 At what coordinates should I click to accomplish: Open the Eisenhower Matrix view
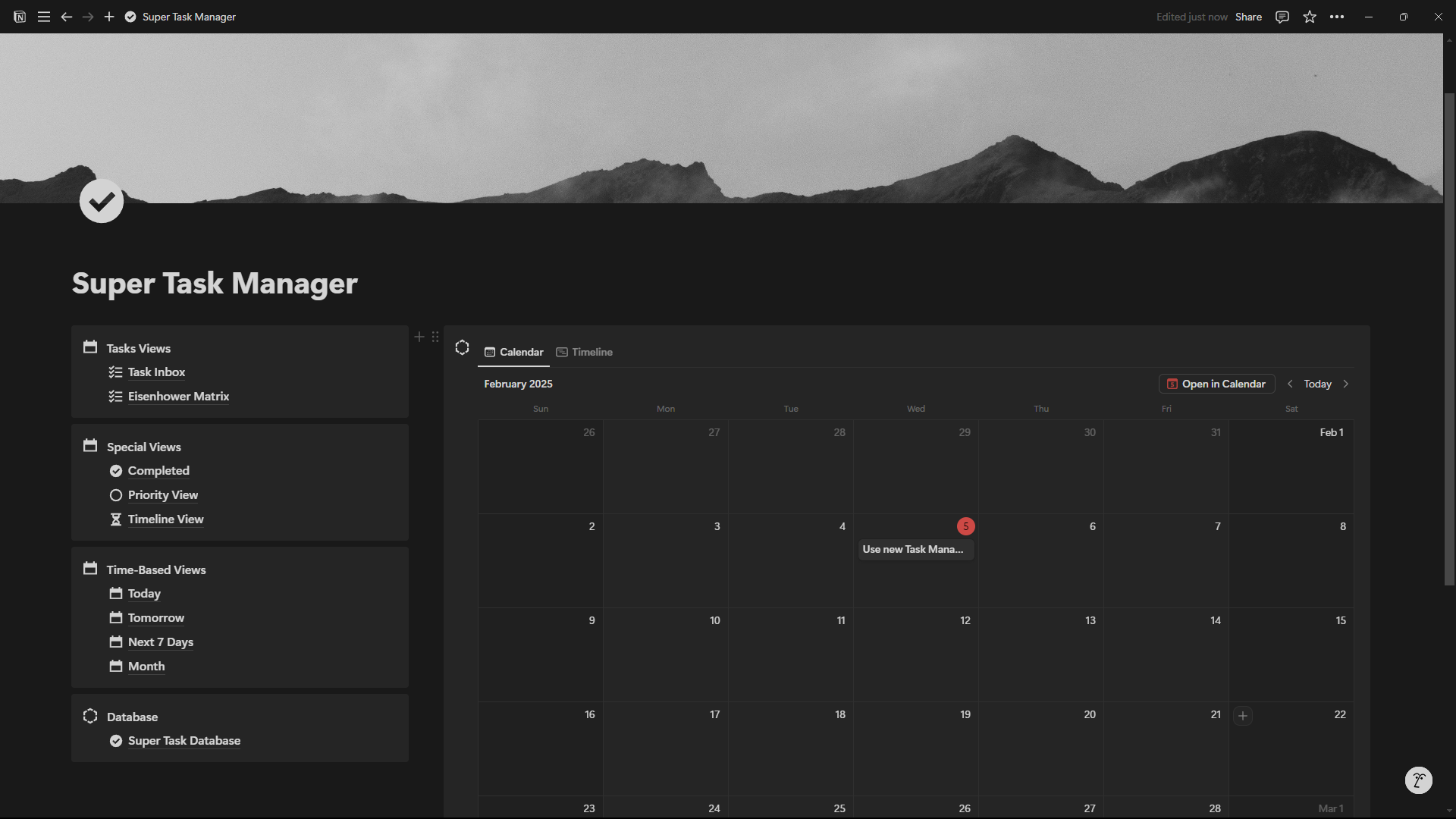pyautogui.click(x=177, y=396)
